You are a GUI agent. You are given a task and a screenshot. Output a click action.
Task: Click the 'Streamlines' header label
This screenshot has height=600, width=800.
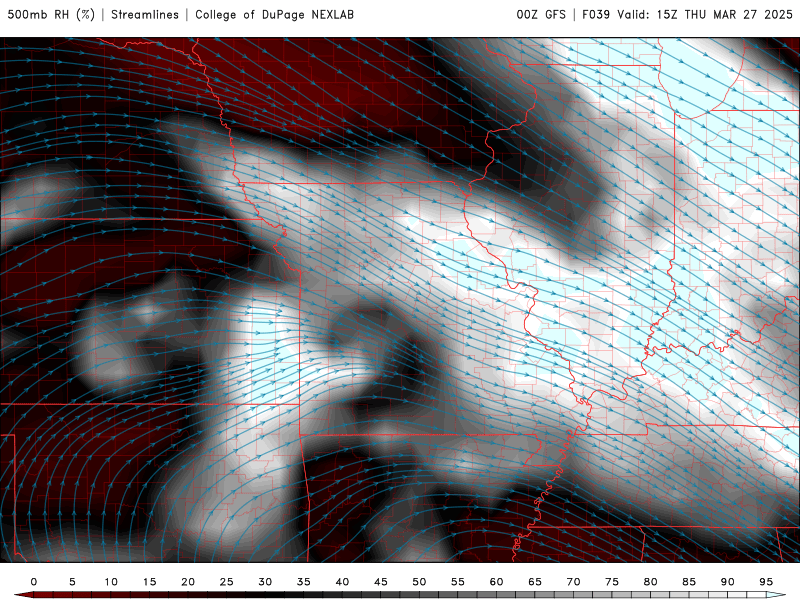coord(145,14)
